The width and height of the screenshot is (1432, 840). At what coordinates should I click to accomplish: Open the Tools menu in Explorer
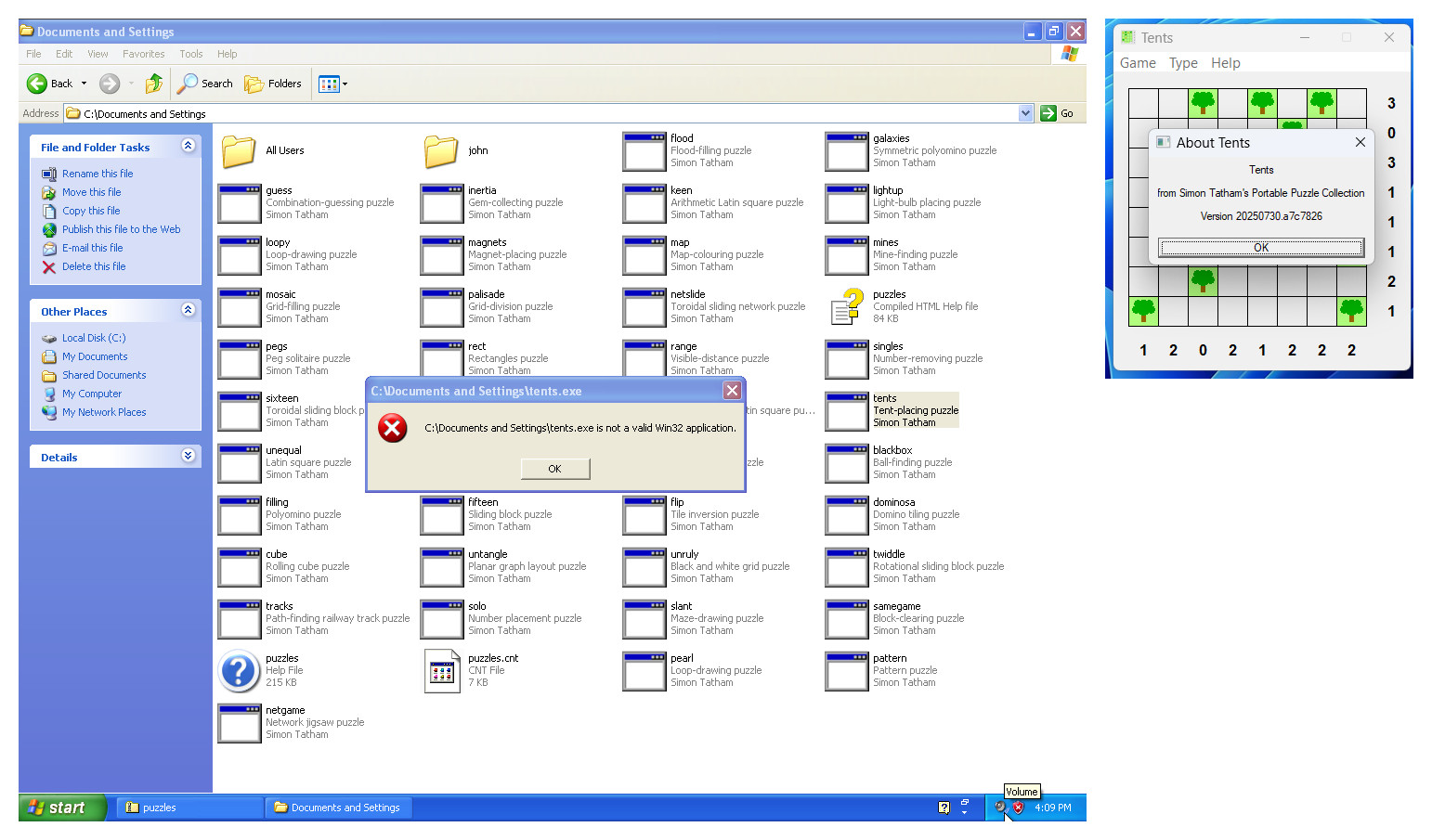(190, 54)
